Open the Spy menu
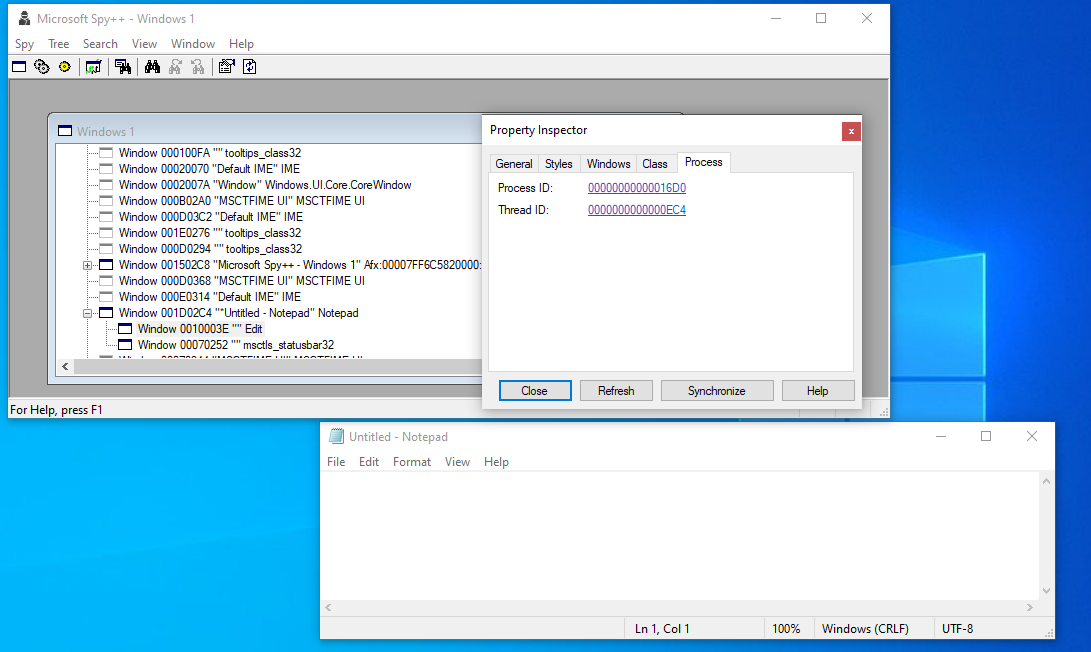 (x=24, y=44)
